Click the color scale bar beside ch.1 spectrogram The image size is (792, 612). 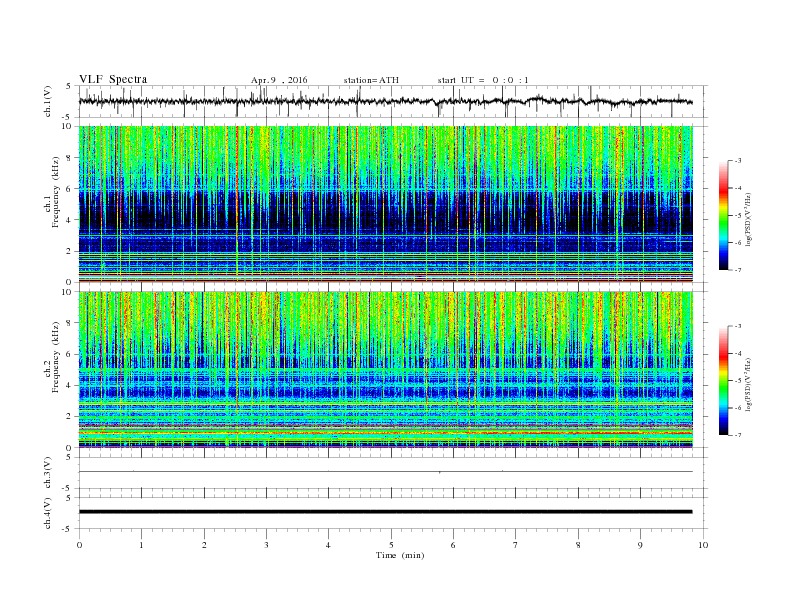tap(723, 216)
